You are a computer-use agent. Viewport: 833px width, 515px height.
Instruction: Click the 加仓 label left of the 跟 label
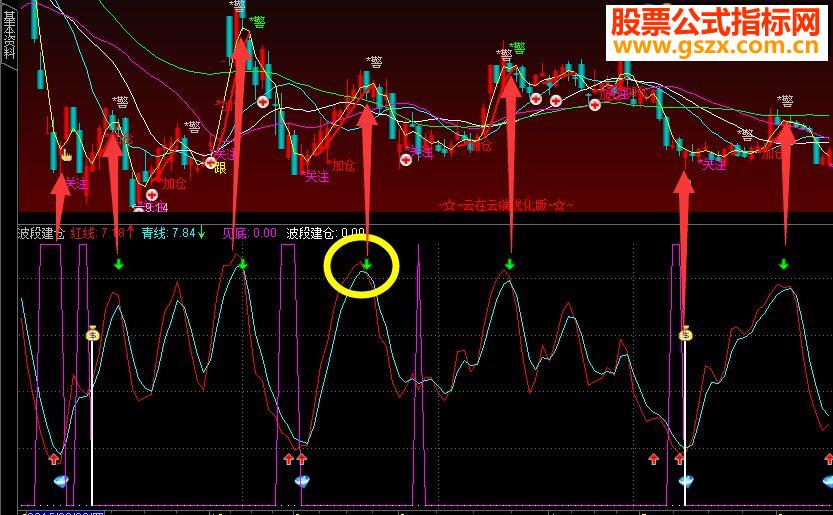(173, 184)
